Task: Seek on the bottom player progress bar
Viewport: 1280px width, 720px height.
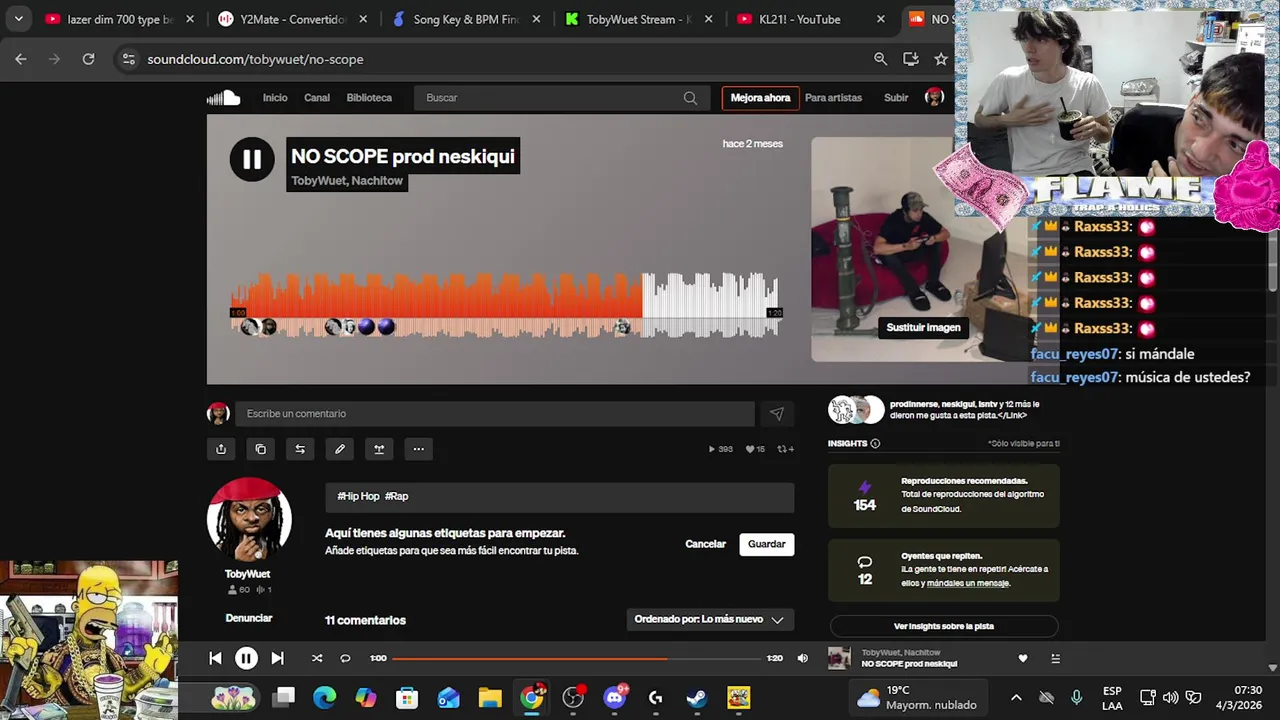Action: click(x=576, y=658)
